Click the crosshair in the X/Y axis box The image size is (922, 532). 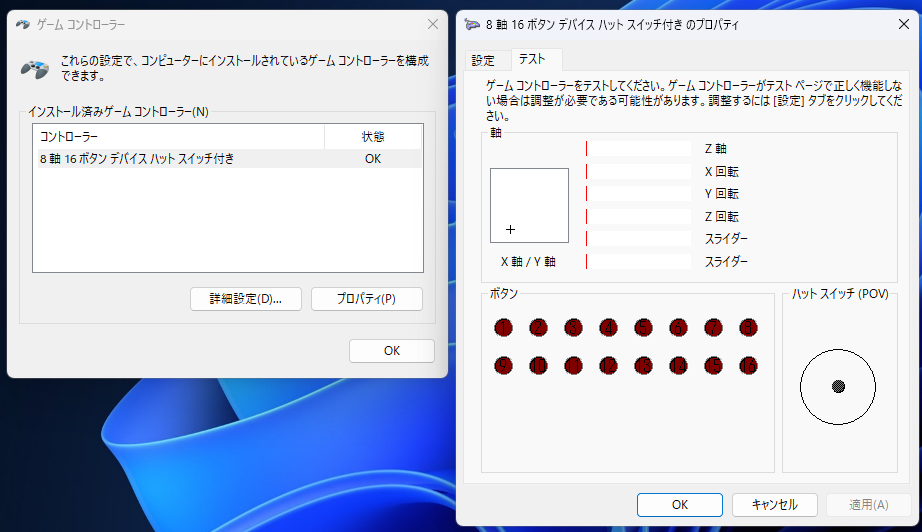(510, 229)
